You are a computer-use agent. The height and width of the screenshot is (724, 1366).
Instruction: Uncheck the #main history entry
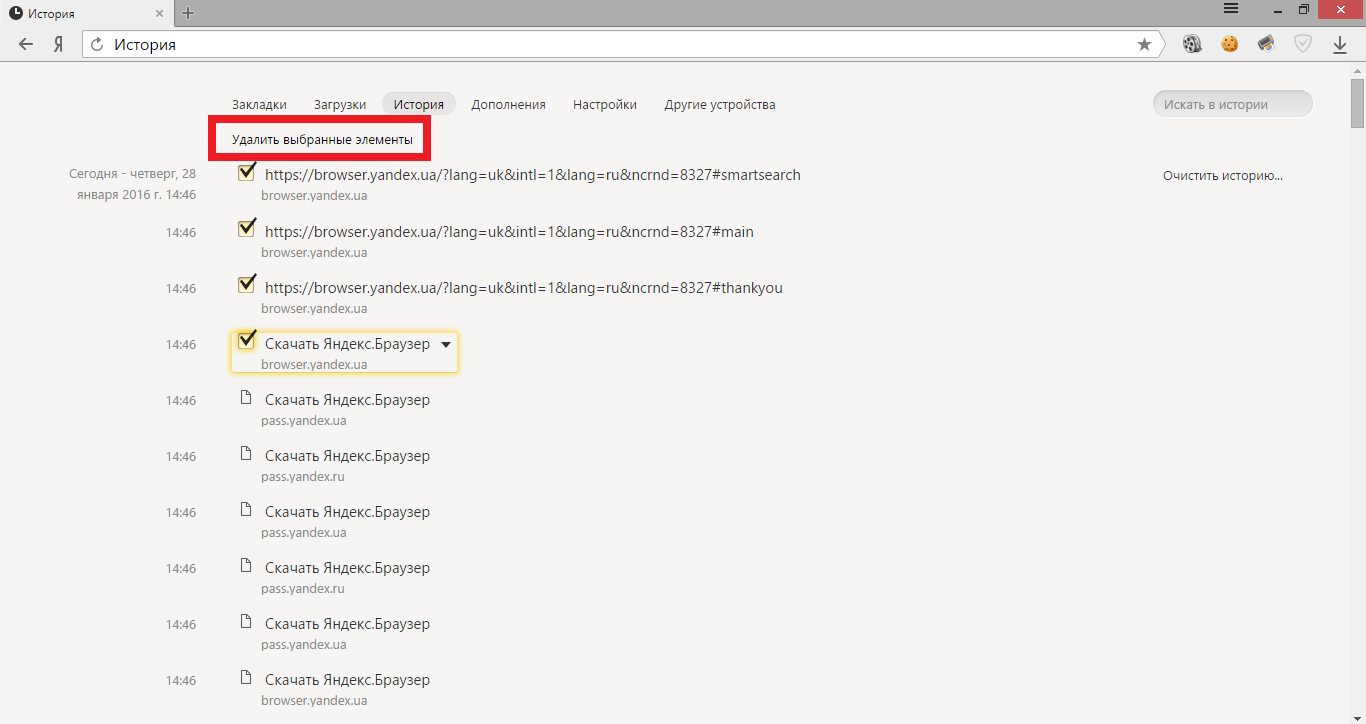(x=246, y=229)
